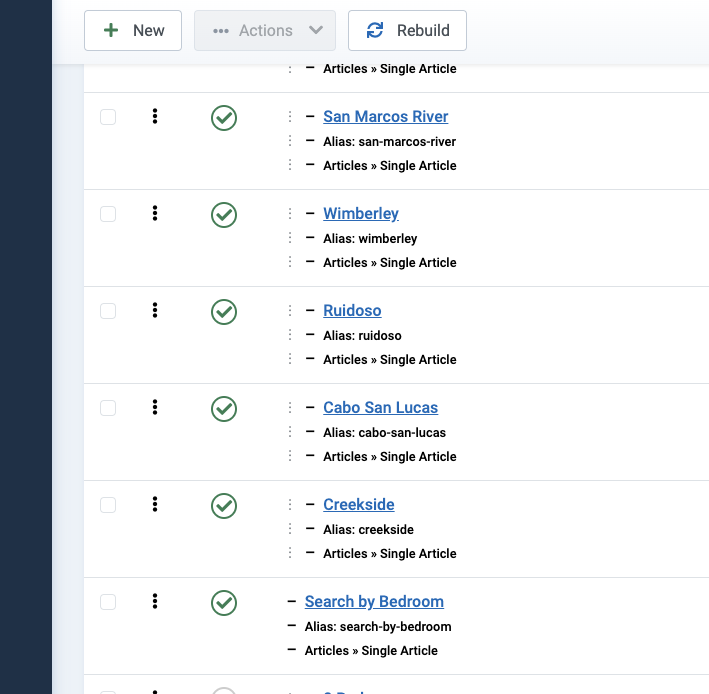Click the three-dot handle in Cabo San Lucas row
This screenshot has width=709, height=694.
(155, 408)
